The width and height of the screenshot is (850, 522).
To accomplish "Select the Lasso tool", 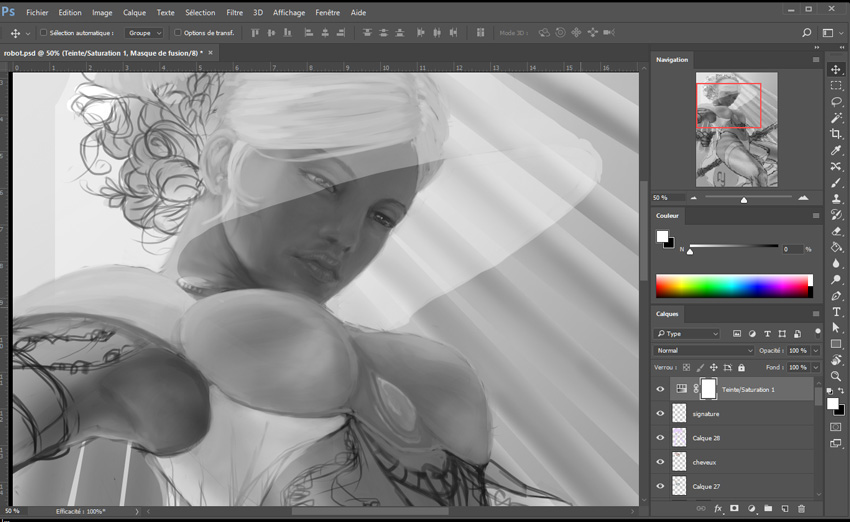I will tap(836, 101).
